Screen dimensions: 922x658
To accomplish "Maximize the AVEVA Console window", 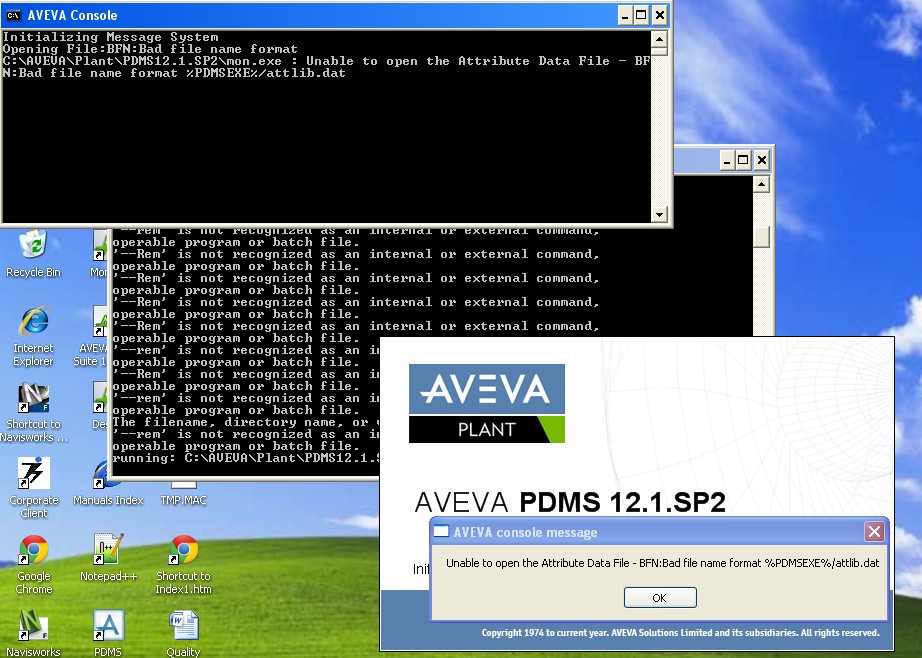I will pos(642,15).
